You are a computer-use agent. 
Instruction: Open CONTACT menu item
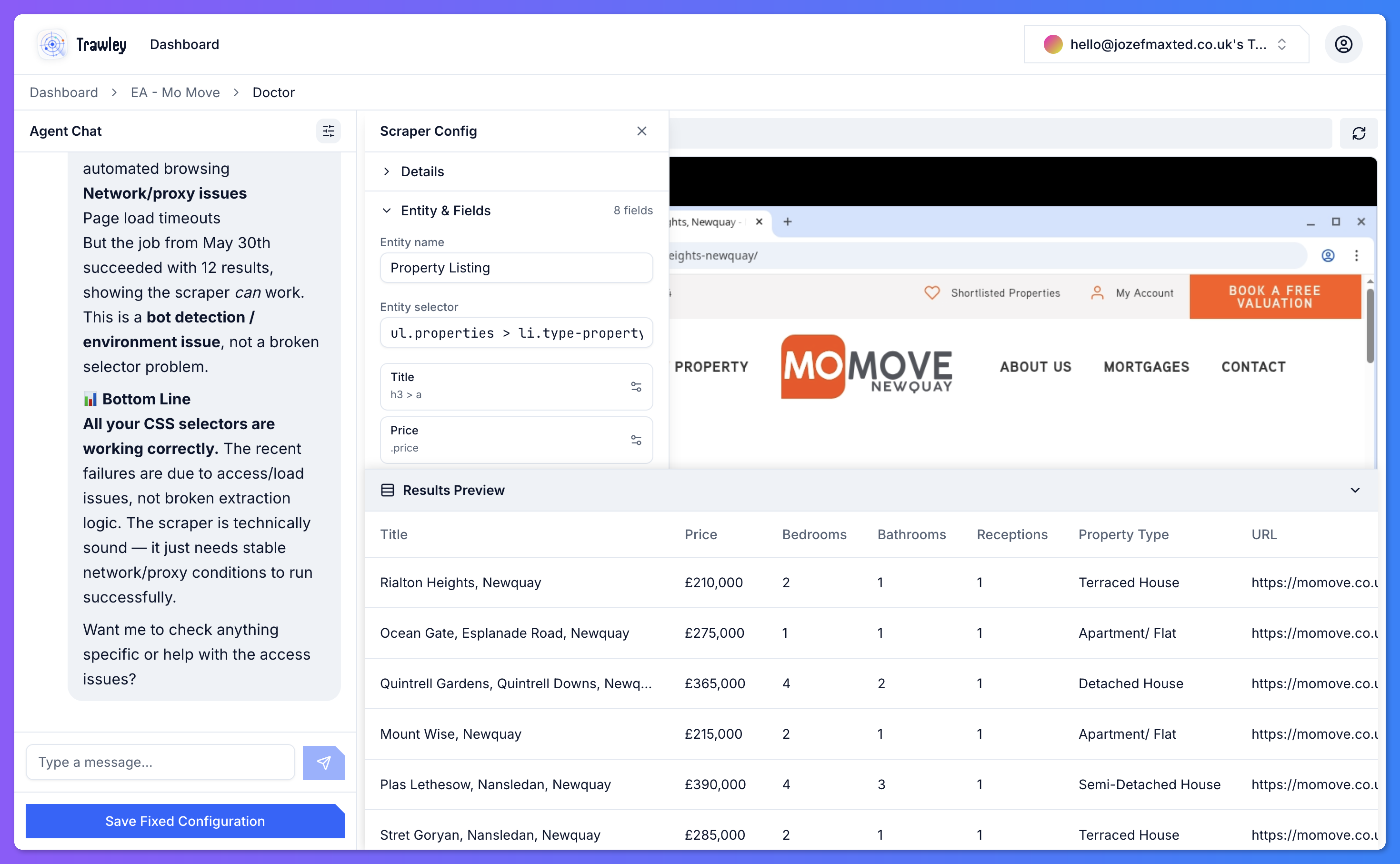tap(1253, 367)
